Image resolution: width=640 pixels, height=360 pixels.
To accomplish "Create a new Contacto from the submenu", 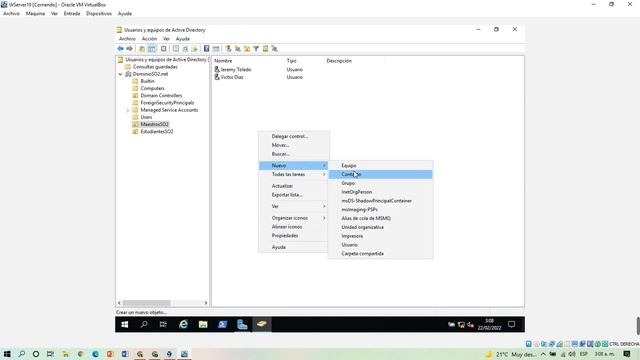I will click(380, 174).
